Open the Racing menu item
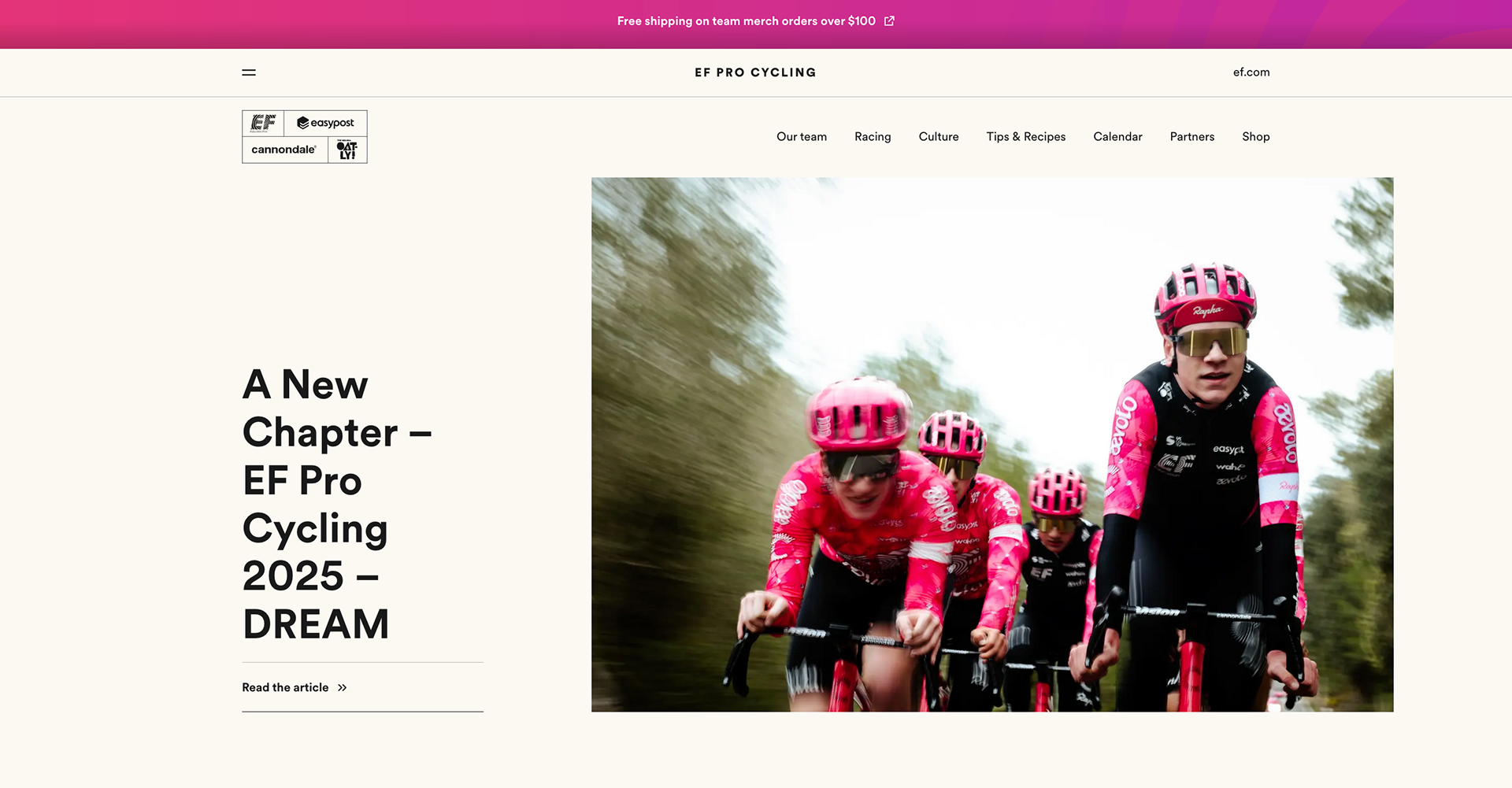Image resolution: width=1512 pixels, height=788 pixels. pyautogui.click(x=873, y=137)
